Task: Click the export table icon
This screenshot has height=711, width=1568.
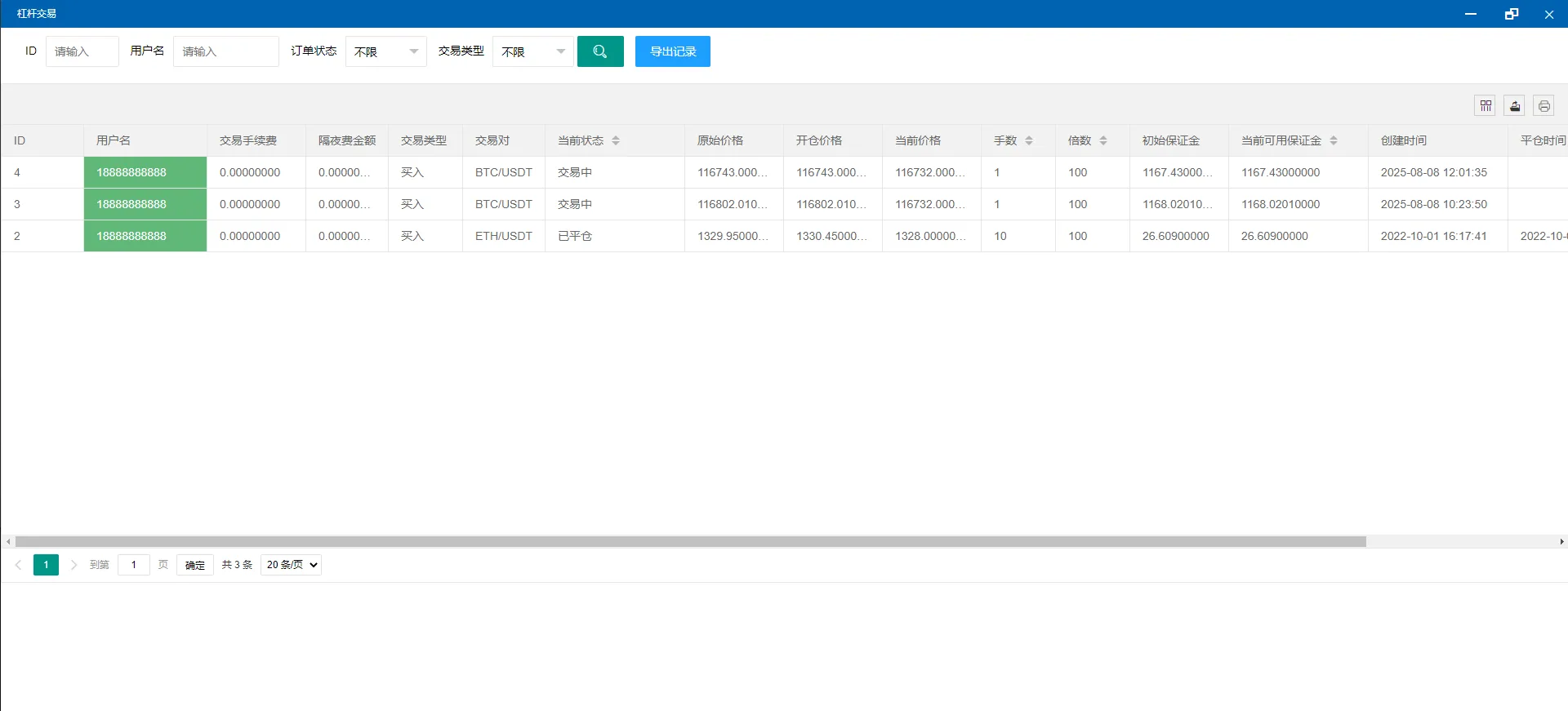Action: pos(1515,106)
